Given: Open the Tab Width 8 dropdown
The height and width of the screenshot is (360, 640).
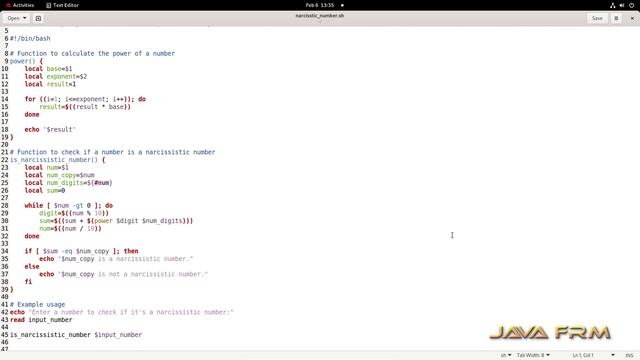Looking at the screenshot, I should (x=533, y=355).
